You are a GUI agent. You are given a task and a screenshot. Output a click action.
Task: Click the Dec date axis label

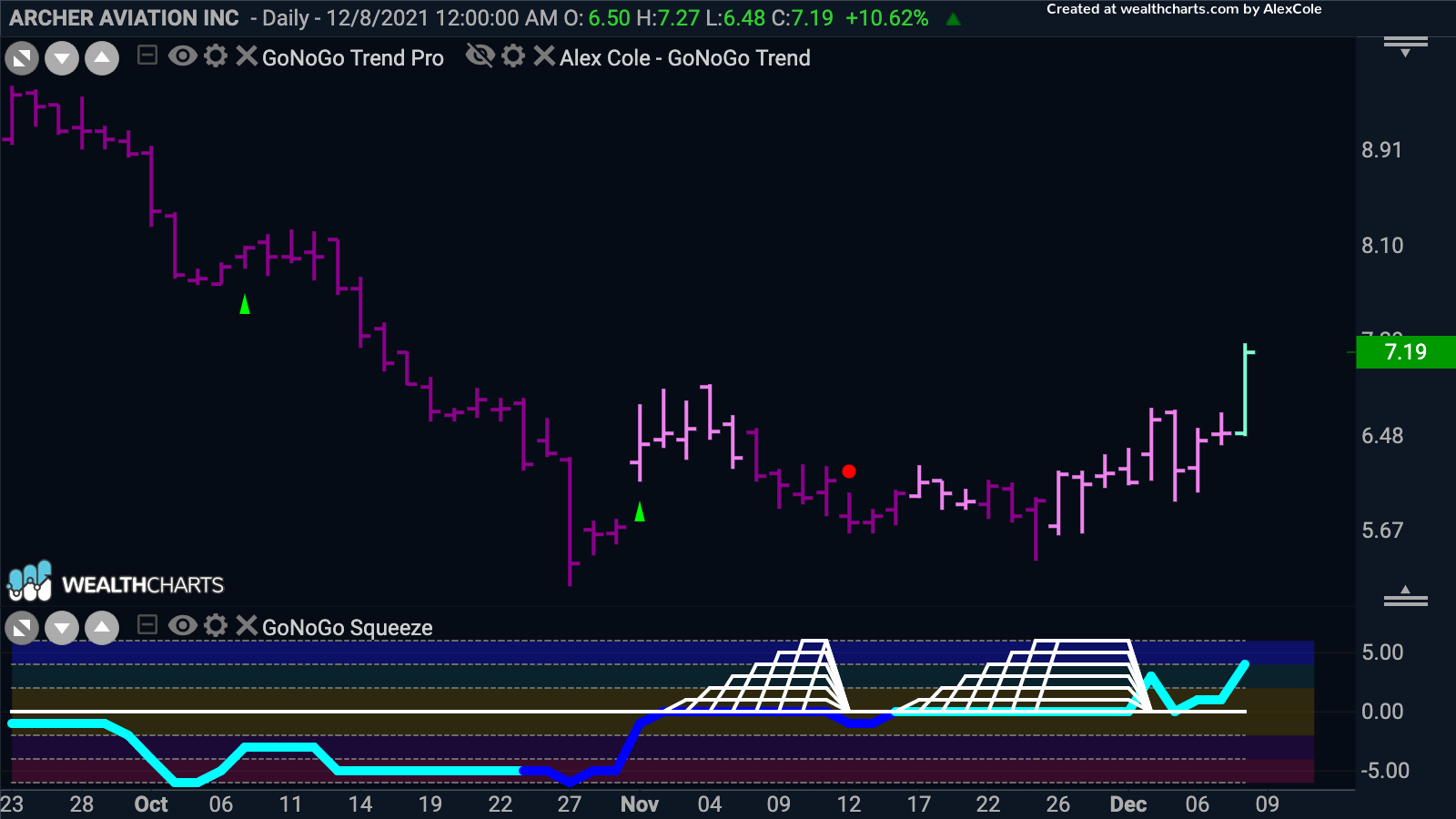[x=1128, y=804]
